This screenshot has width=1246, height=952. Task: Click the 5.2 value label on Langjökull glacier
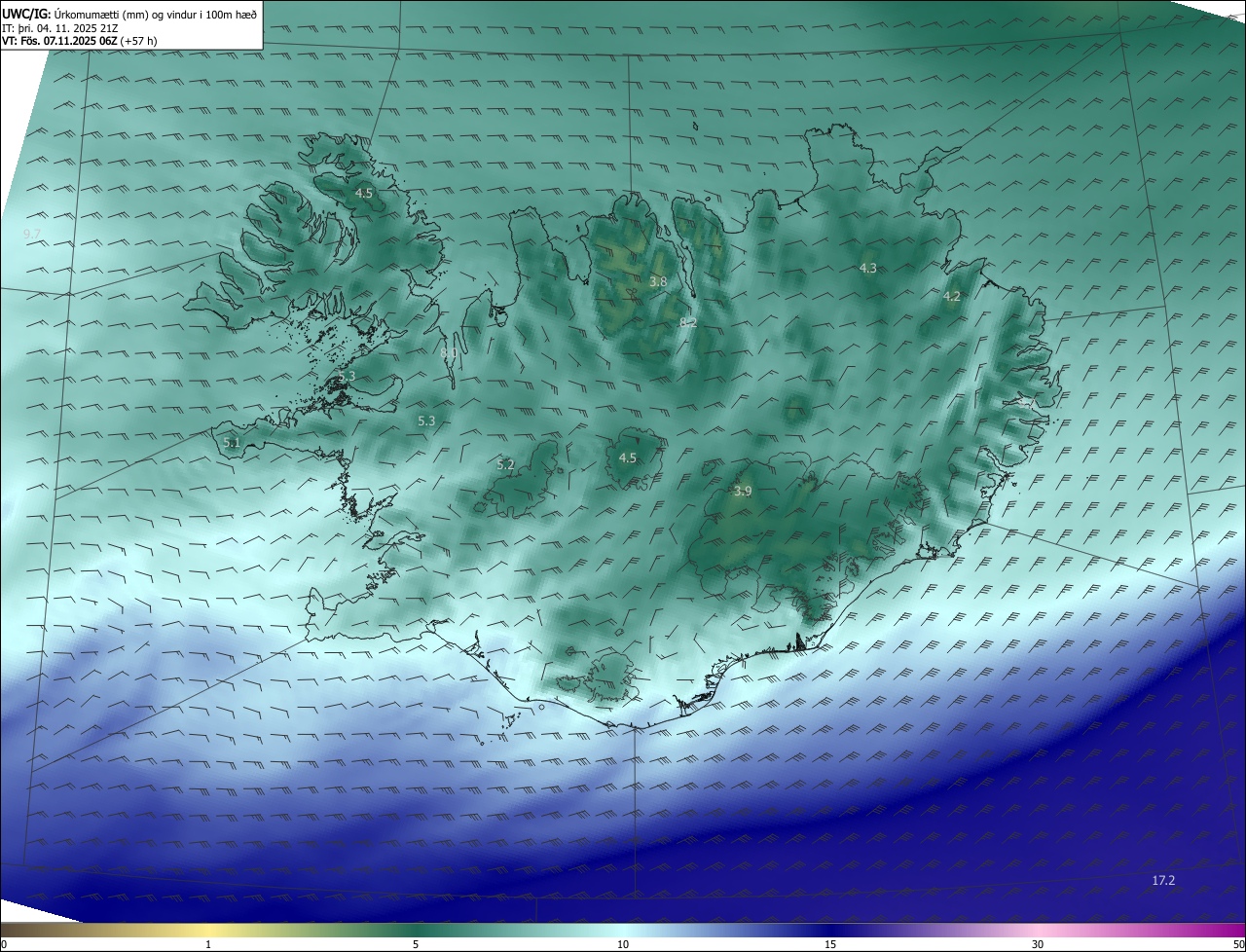pos(505,464)
